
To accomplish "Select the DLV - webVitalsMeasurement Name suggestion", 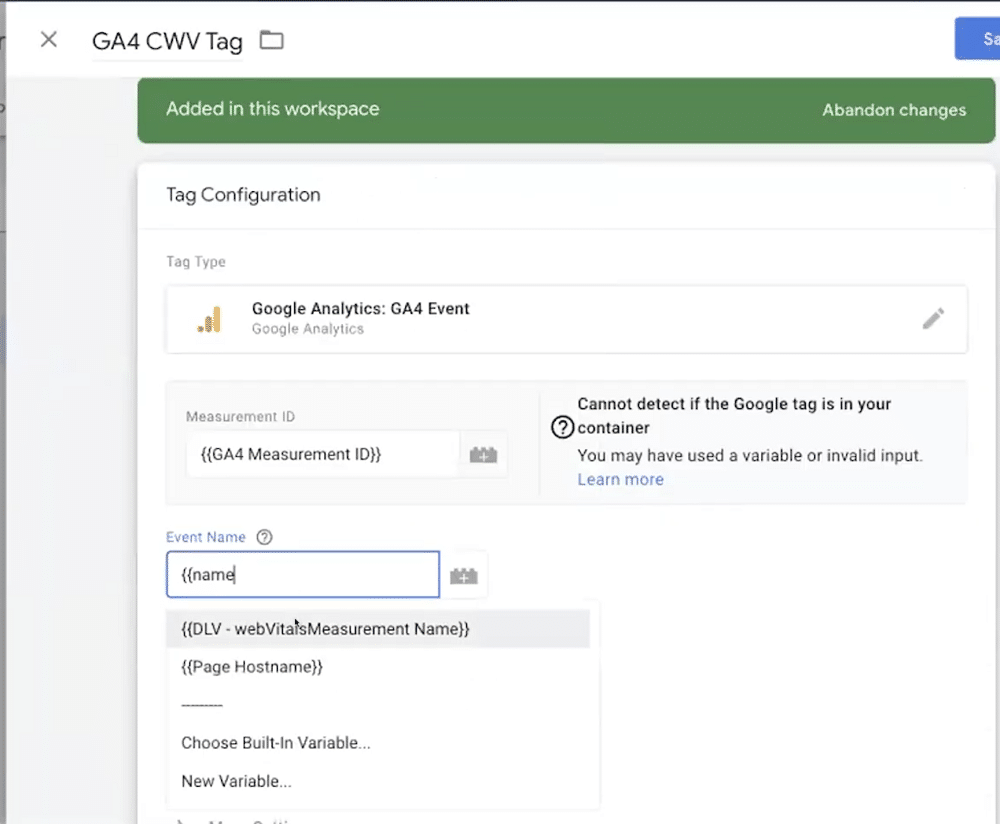I will pos(325,629).
